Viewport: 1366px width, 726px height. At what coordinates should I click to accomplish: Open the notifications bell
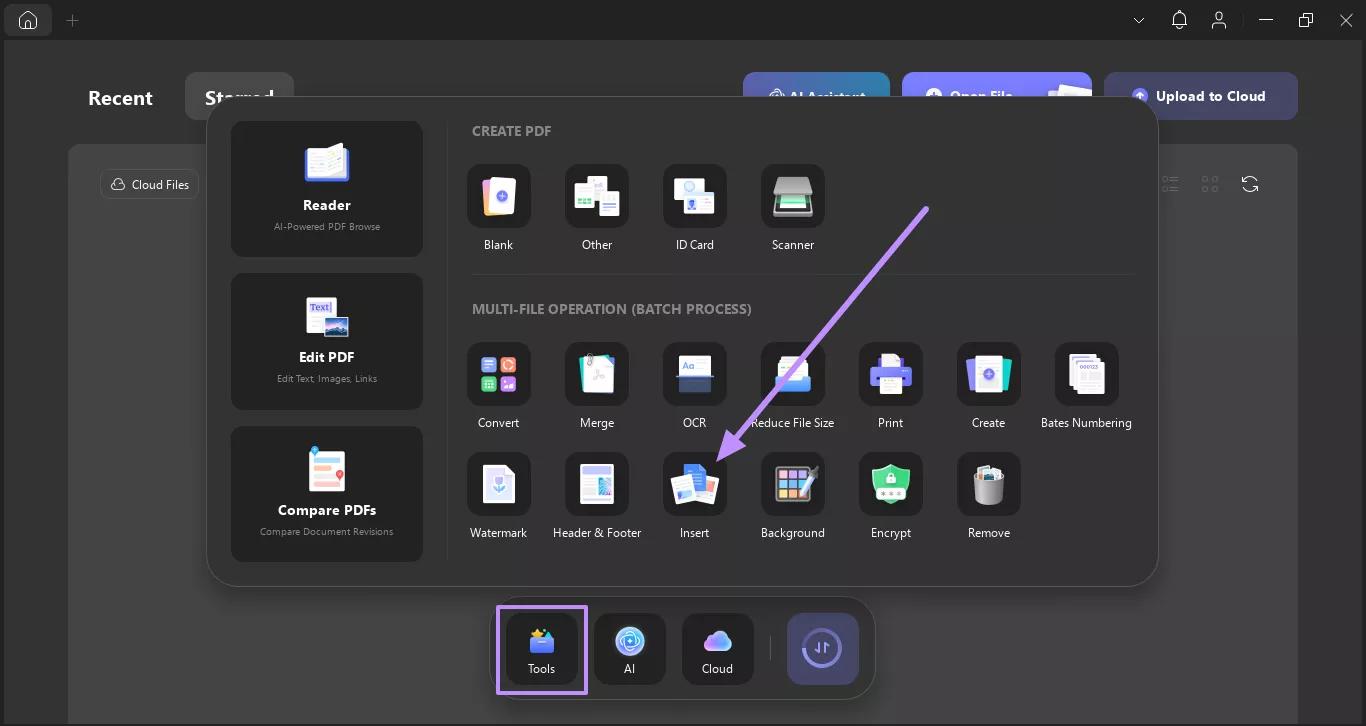(1180, 20)
